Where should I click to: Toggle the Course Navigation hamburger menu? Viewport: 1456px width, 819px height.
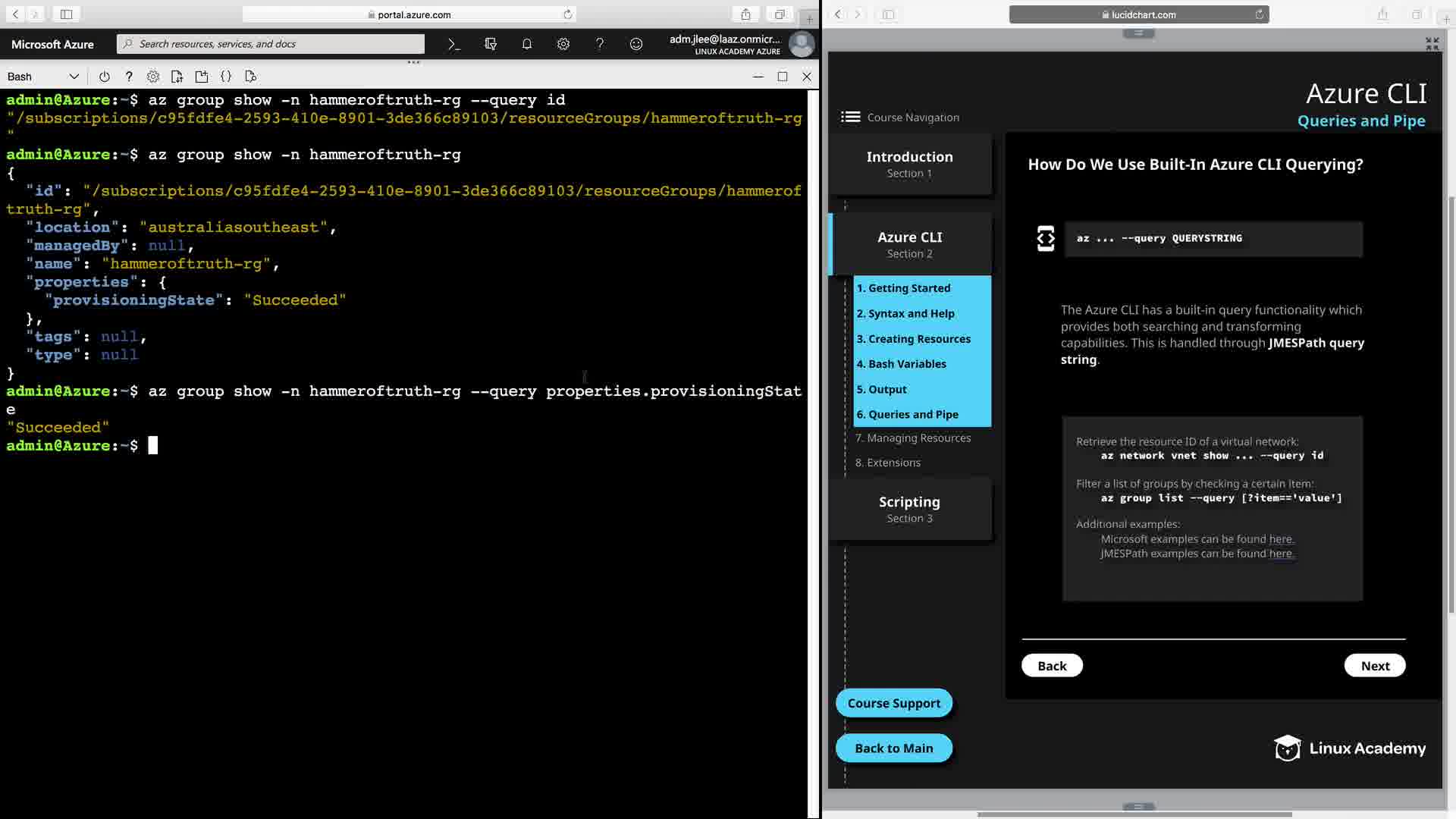click(850, 117)
